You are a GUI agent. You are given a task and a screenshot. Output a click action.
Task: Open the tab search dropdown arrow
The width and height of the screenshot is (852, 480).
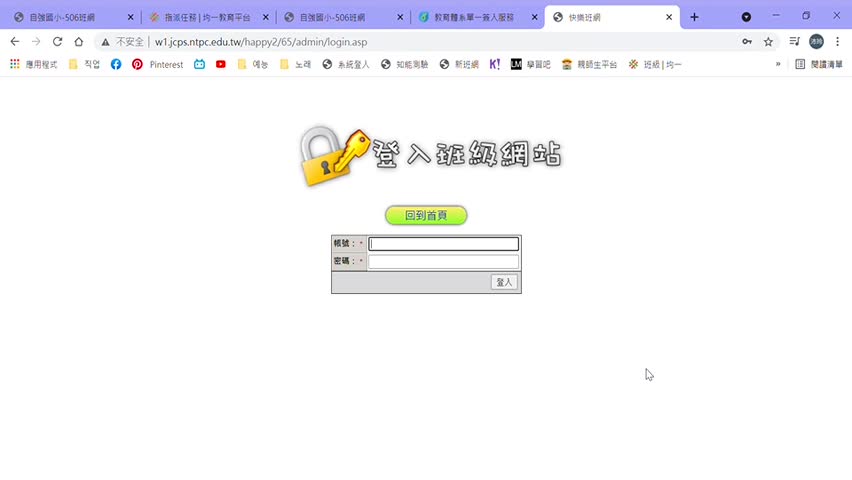point(746,17)
